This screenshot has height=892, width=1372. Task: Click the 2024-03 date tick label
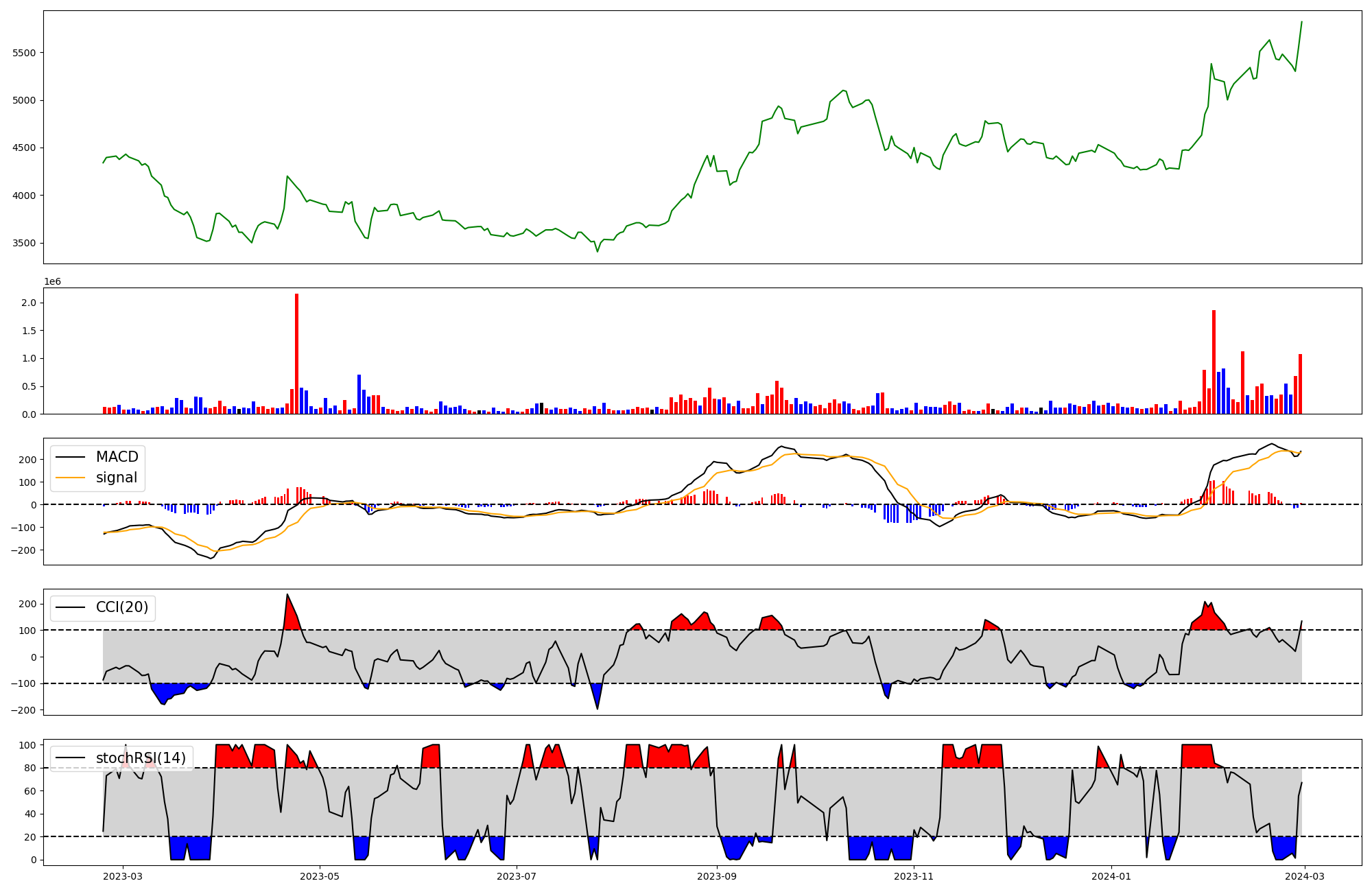1303,876
